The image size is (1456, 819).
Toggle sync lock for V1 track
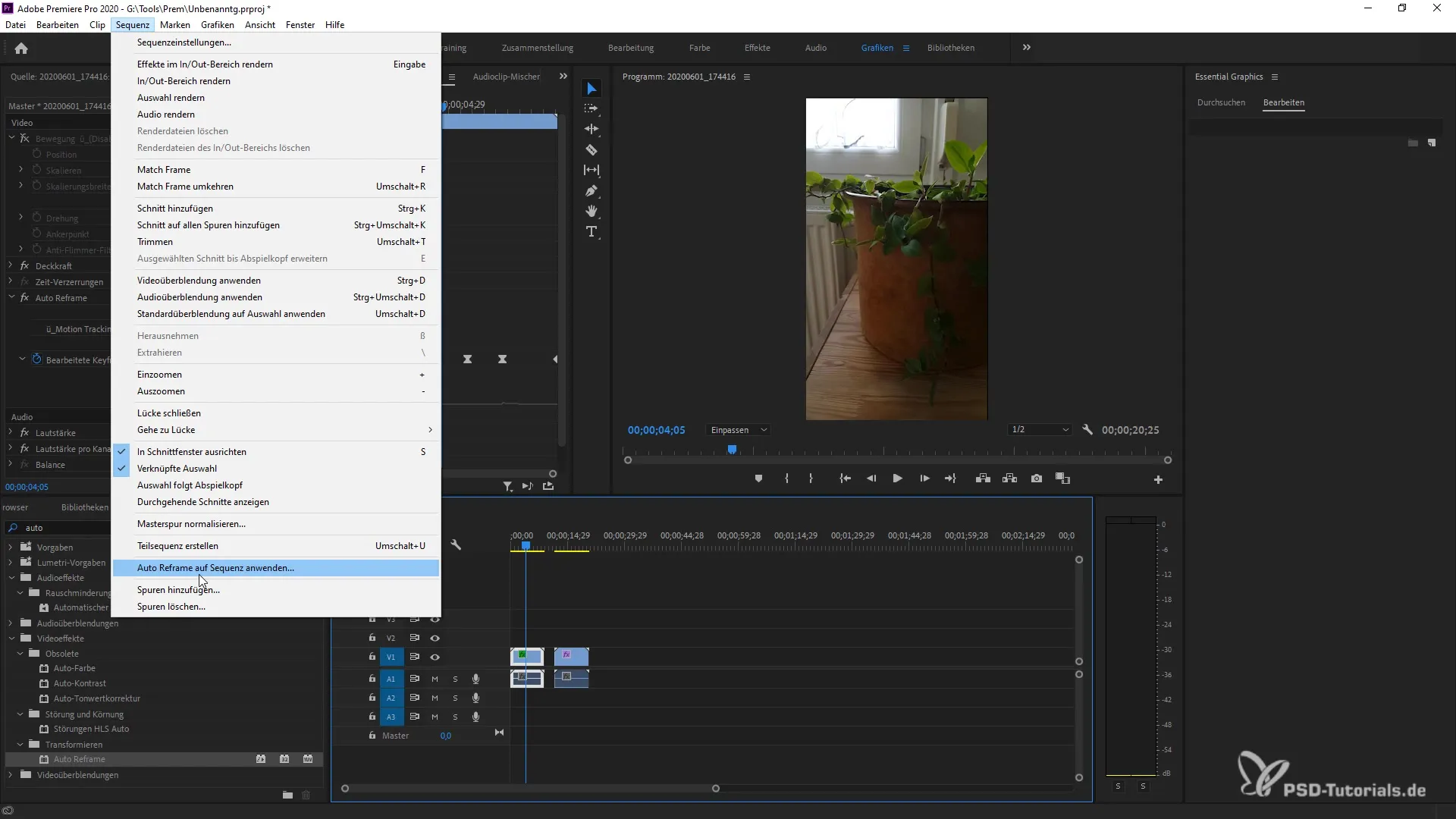tap(415, 657)
